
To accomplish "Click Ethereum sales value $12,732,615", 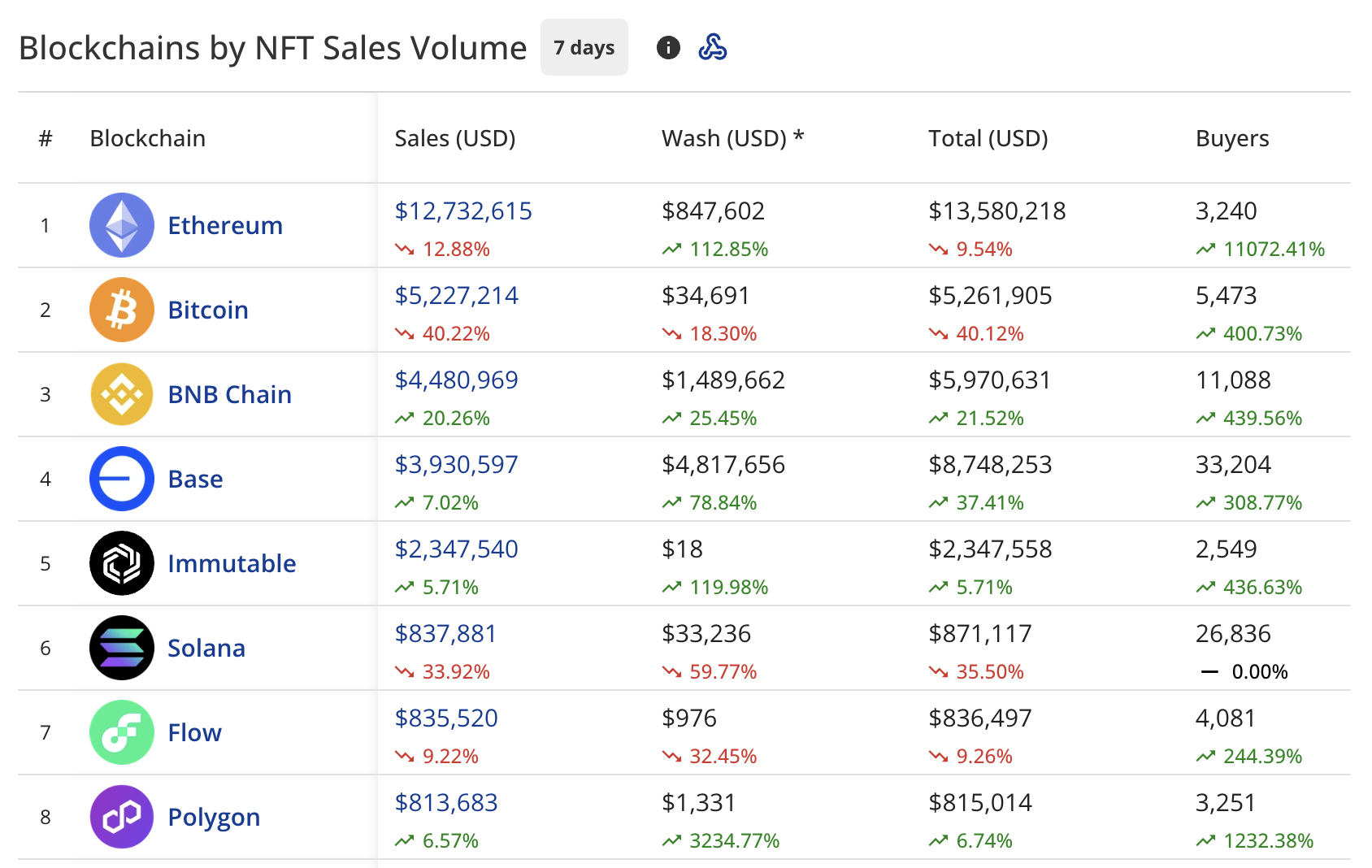I will tap(463, 211).
